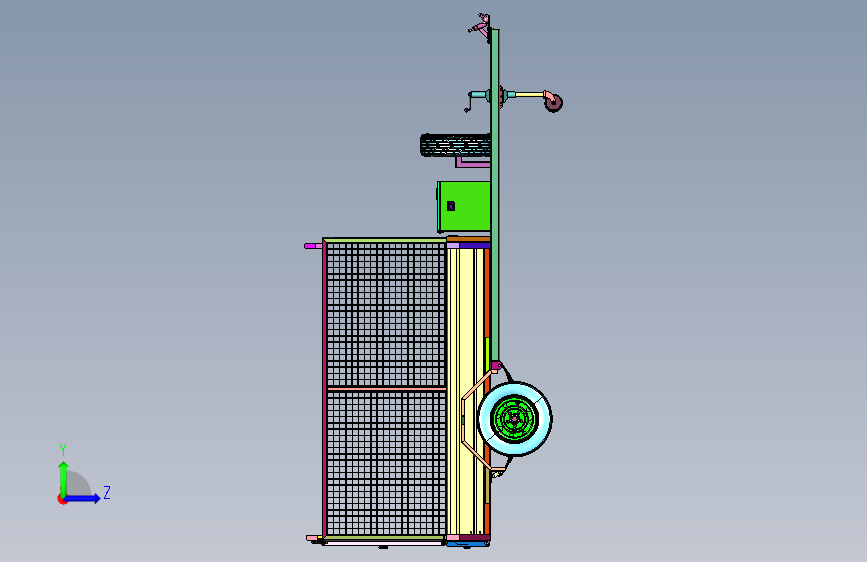Click the blue Z axis arrow of triad
The image size is (867, 562).
click(83, 498)
